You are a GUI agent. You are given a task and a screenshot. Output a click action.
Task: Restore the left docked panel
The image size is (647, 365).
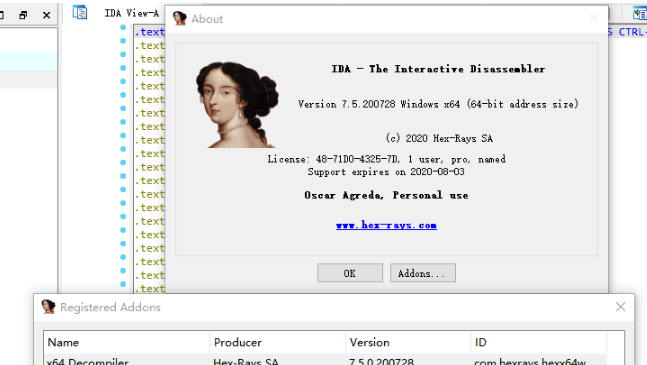pyautogui.click(x=24, y=15)
